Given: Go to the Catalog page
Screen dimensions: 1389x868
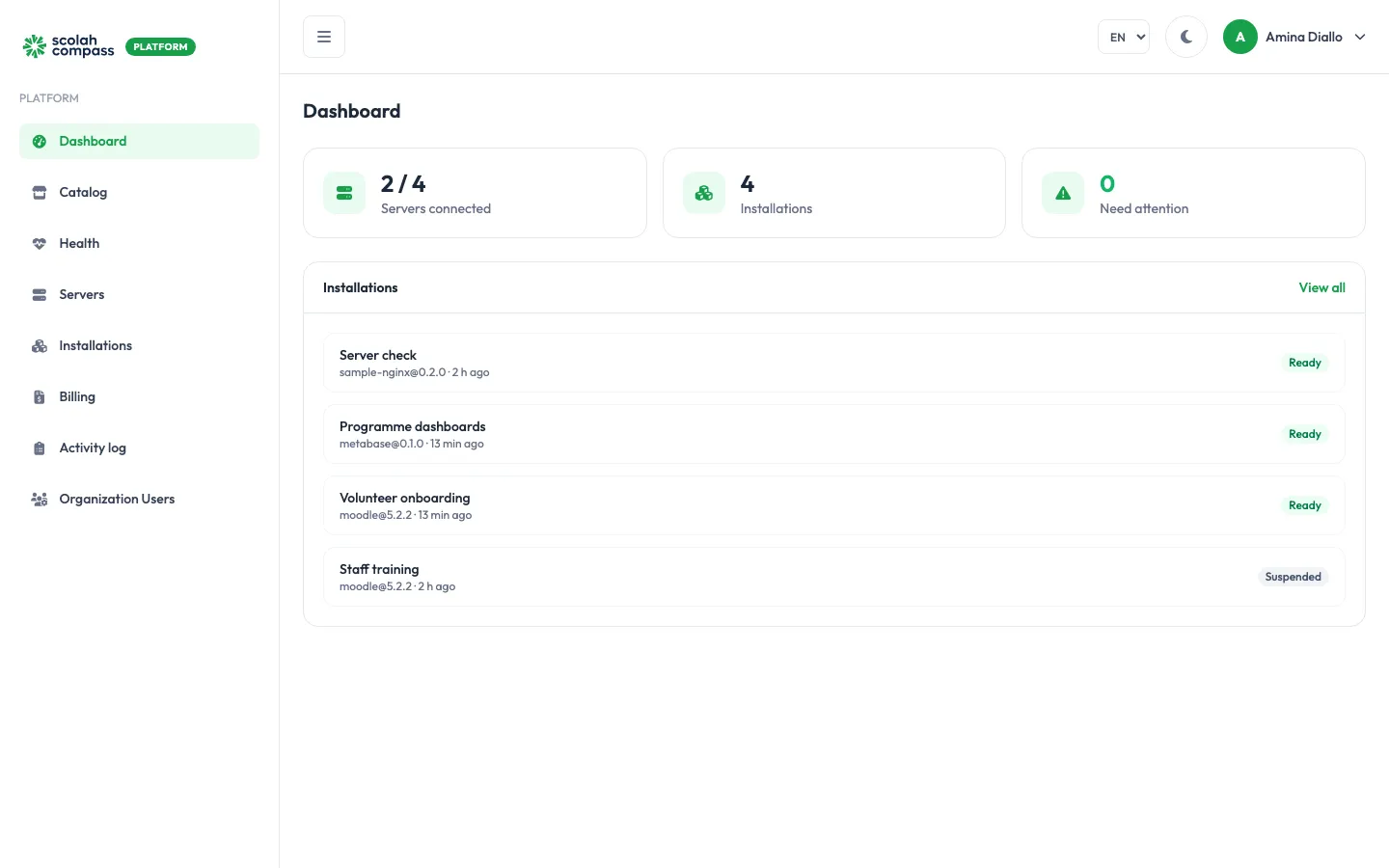Looking at the screenshot, I should (x=139, y=192).
